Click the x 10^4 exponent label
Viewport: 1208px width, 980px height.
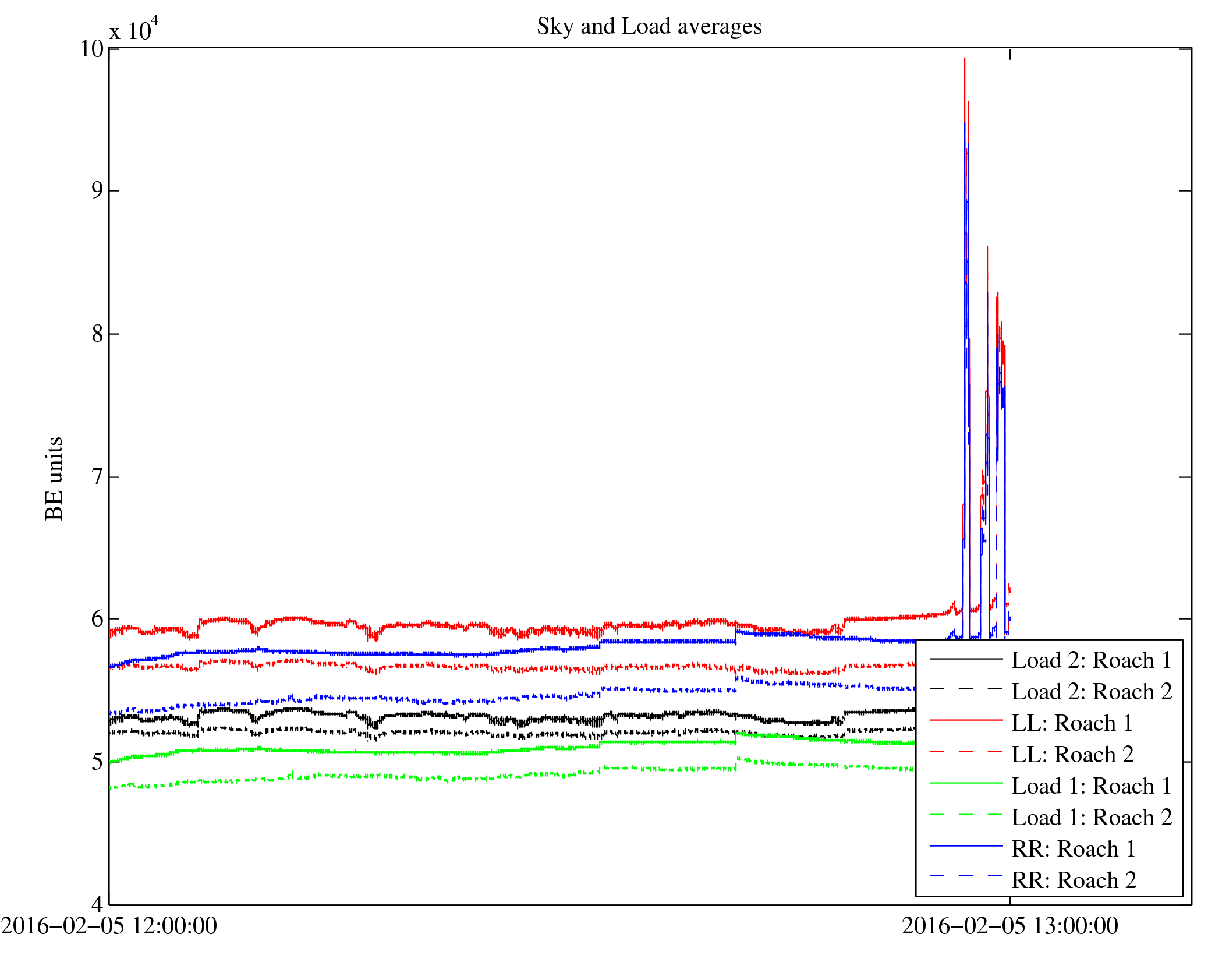point(134,29)
